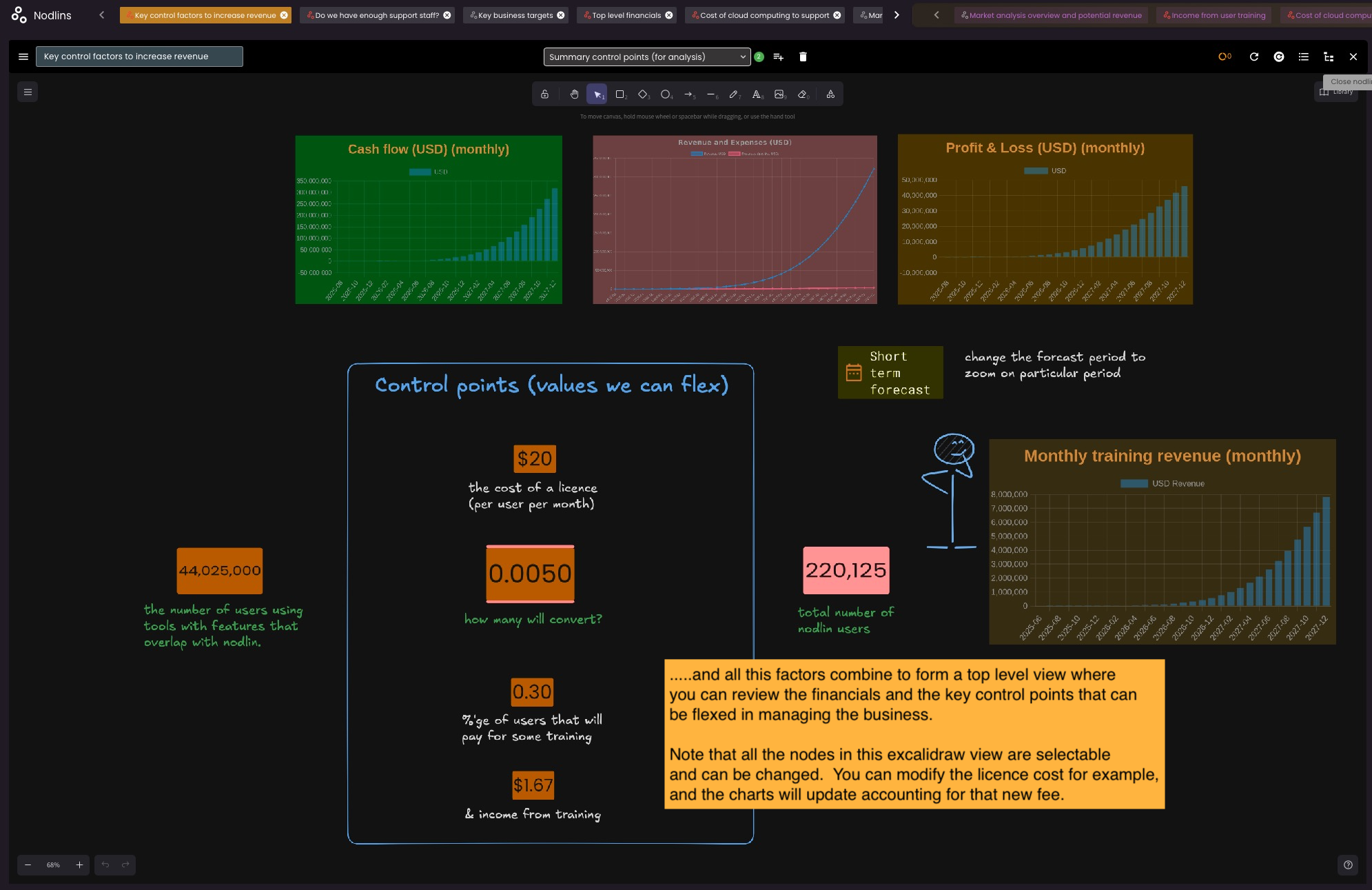
Task: Select the Rectangle shape tool
Action: [620, 94]
